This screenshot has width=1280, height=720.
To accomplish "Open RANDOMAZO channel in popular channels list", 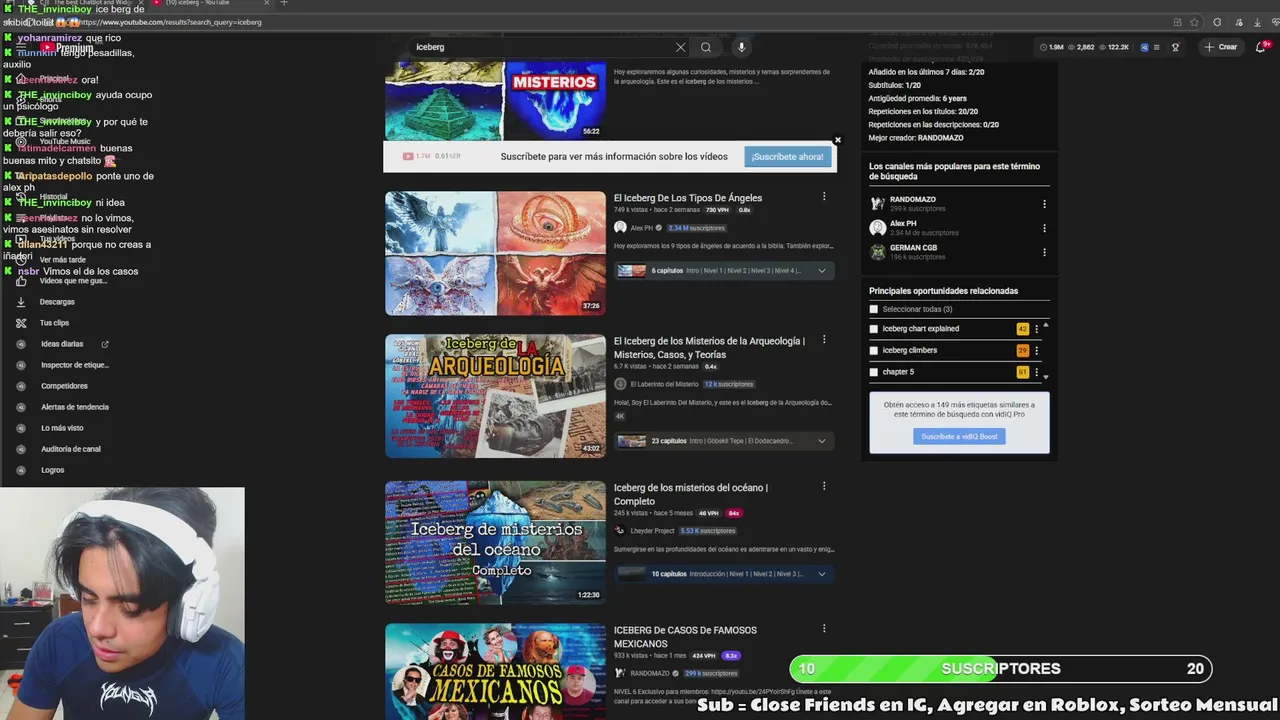I will (912, 200).
